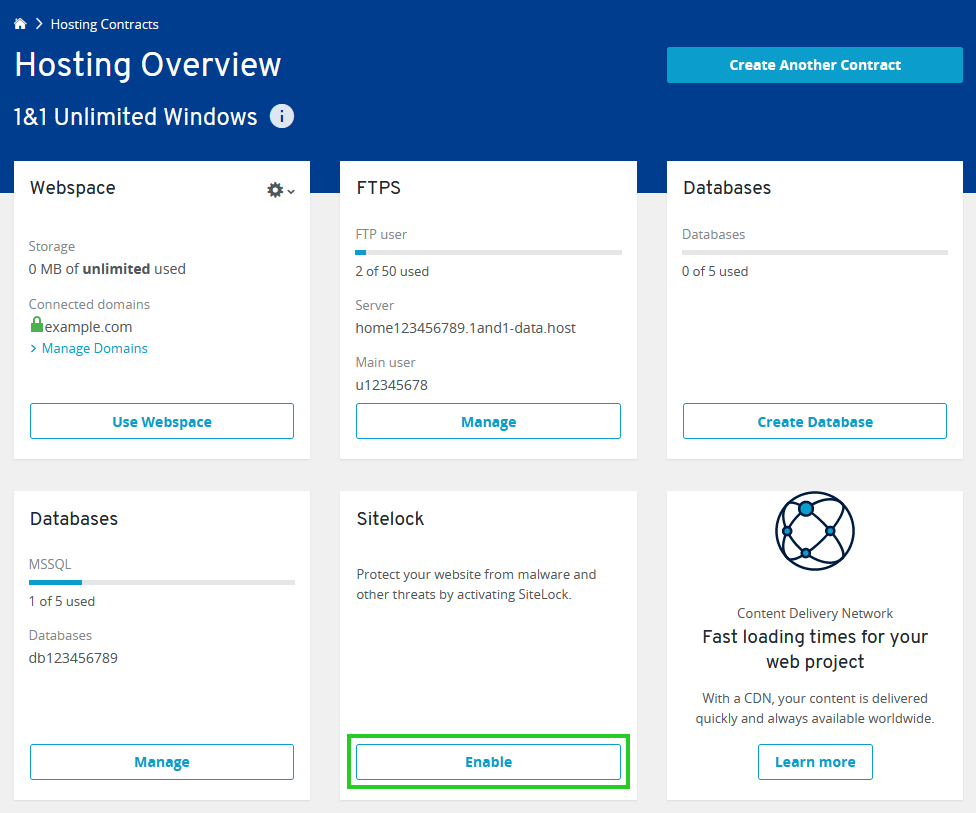Click the Content Delivery Network globe icon

point(815,531)
